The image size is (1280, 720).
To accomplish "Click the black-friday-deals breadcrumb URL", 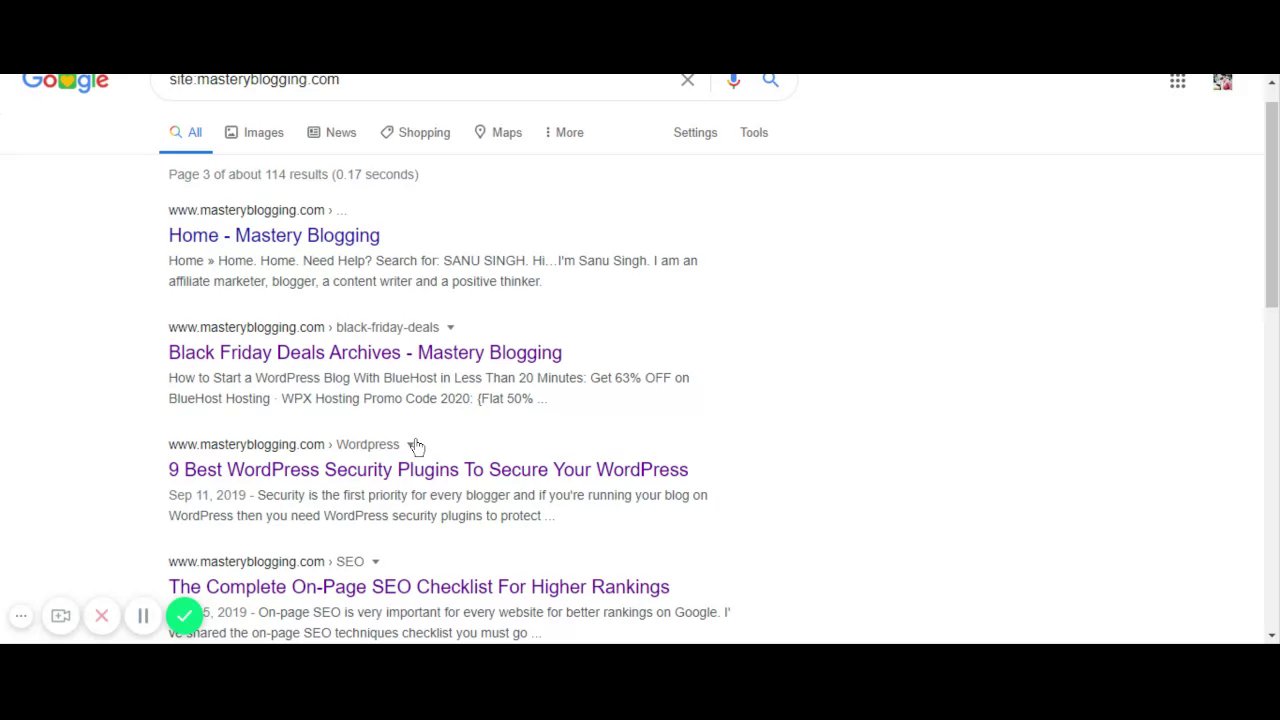I will tap(304, 327).
